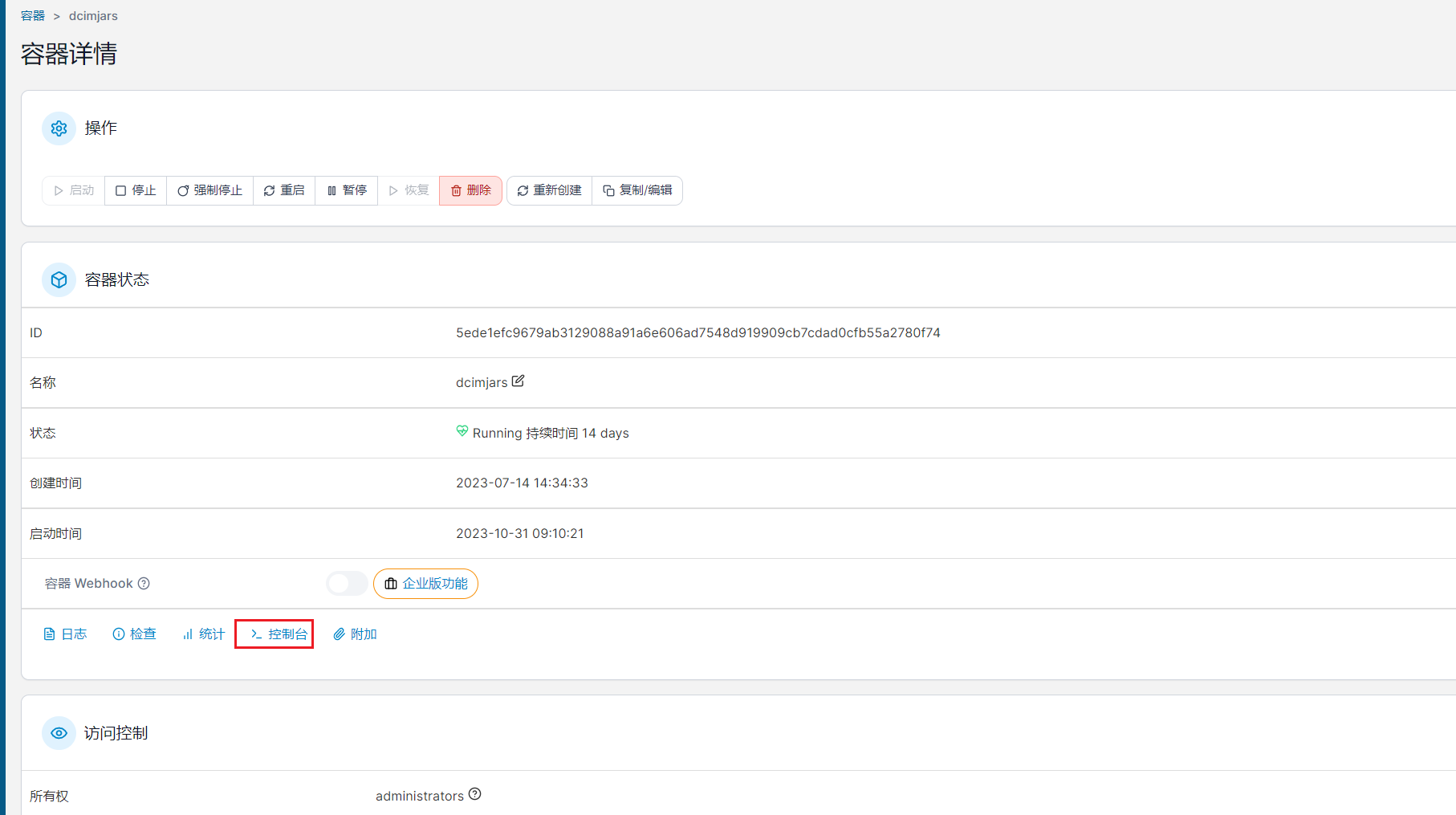Screen dimensions: 1456x815
Task: Open 复制/编辑 duplicate edit
Action: 637,190
